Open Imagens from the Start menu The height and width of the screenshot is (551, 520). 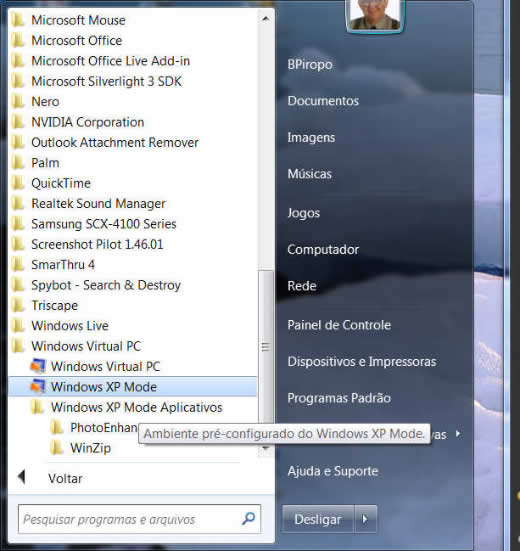coord(311,137)
